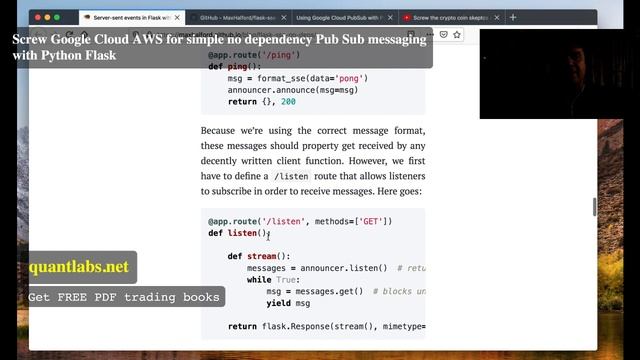Close the Server-sent events in Flask tab
The image size is (640, 360).
(177, 18)
